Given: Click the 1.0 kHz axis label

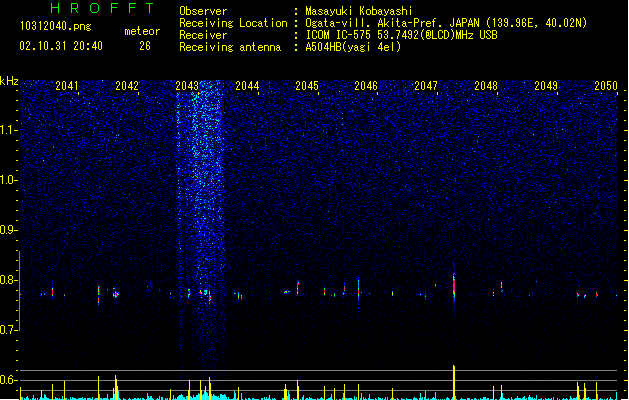Looking at the screenshot, I should pos(9,180).
